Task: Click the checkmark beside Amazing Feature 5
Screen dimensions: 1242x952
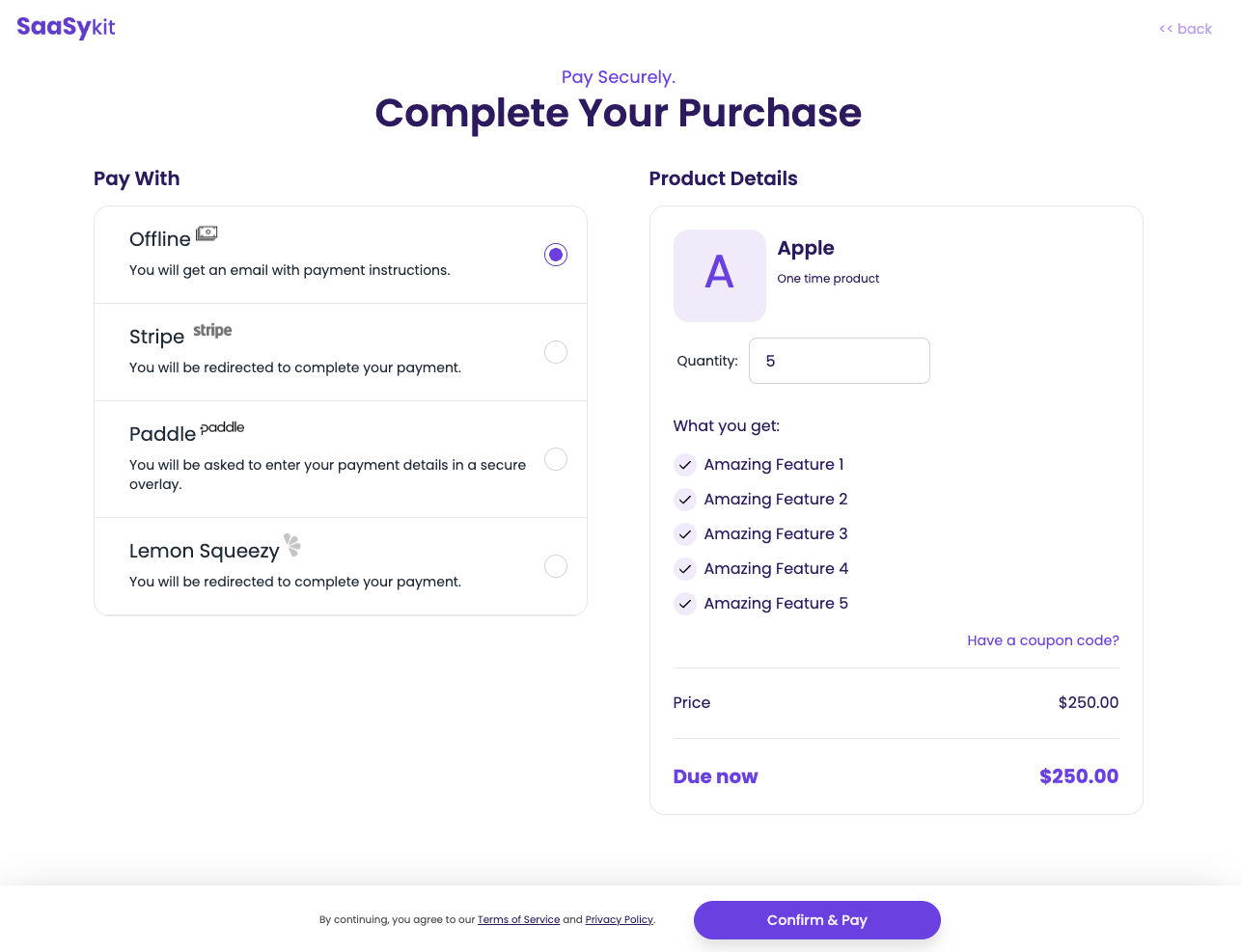Action: click(x=685, y=604)
